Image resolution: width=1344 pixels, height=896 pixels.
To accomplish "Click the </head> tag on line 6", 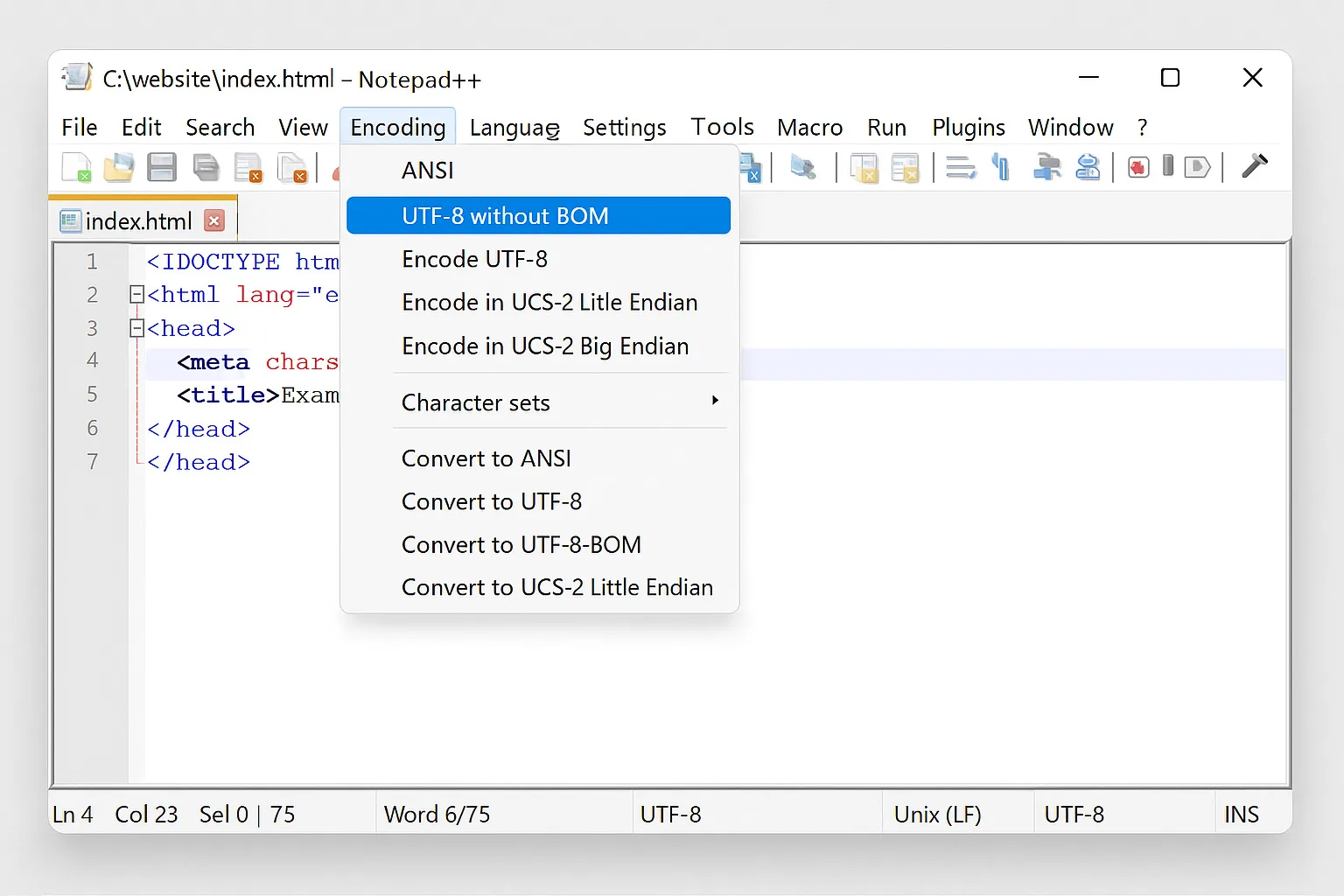I will coord(199,429).
